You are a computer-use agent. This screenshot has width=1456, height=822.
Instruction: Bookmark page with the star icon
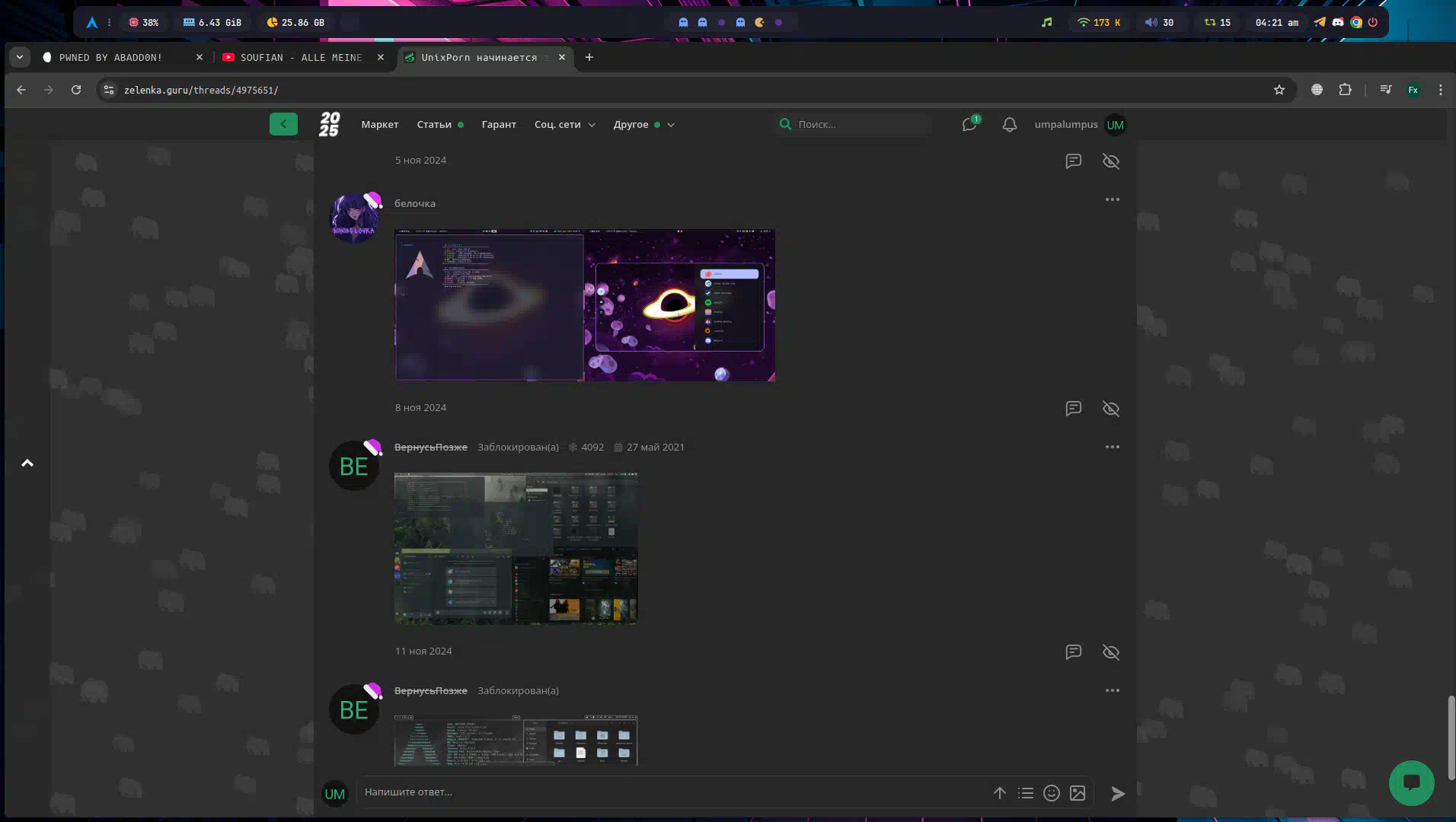tap(1279, 90)
